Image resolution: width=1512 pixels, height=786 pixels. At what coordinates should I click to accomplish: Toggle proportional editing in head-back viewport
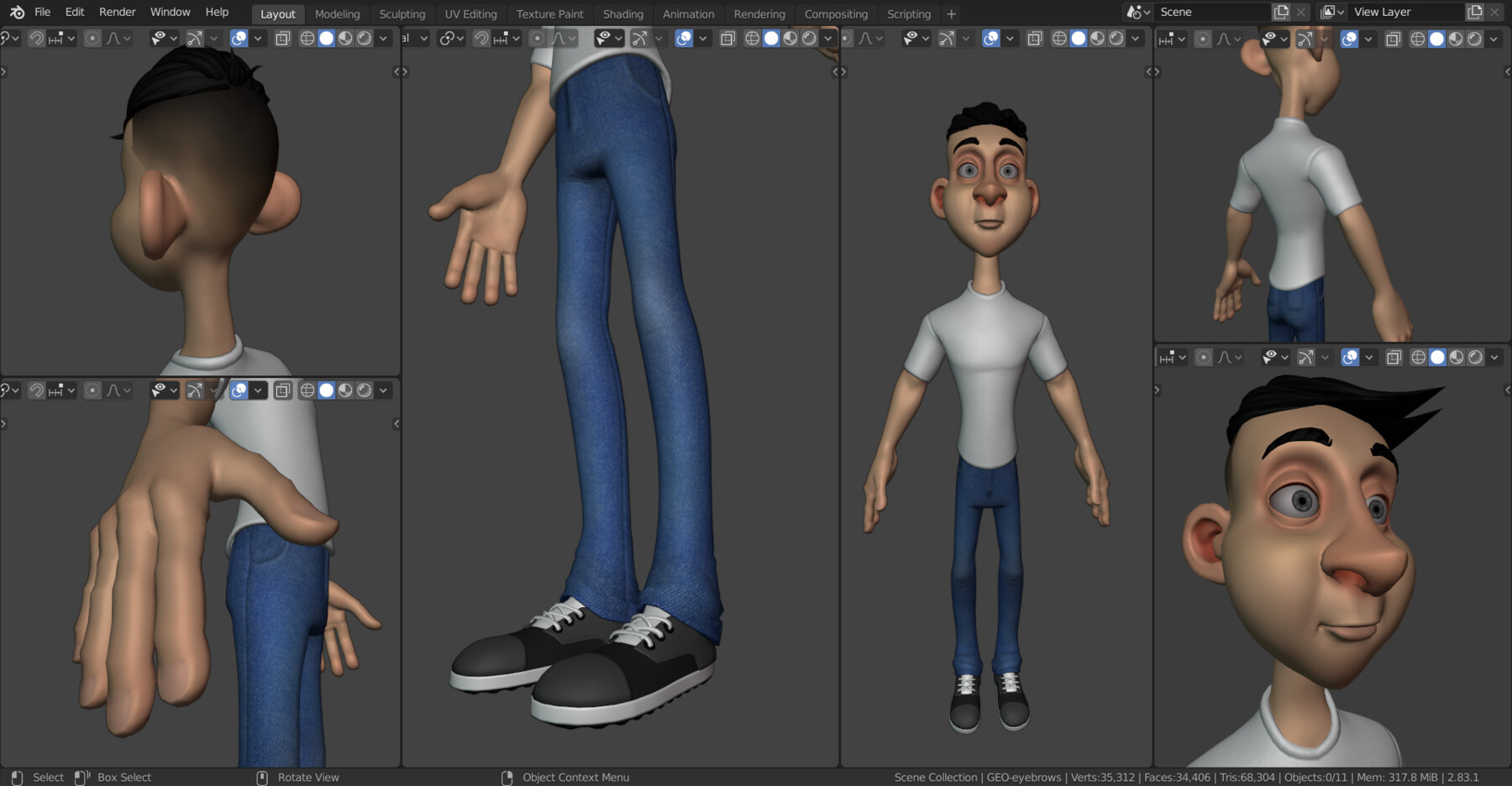(92, 39)
